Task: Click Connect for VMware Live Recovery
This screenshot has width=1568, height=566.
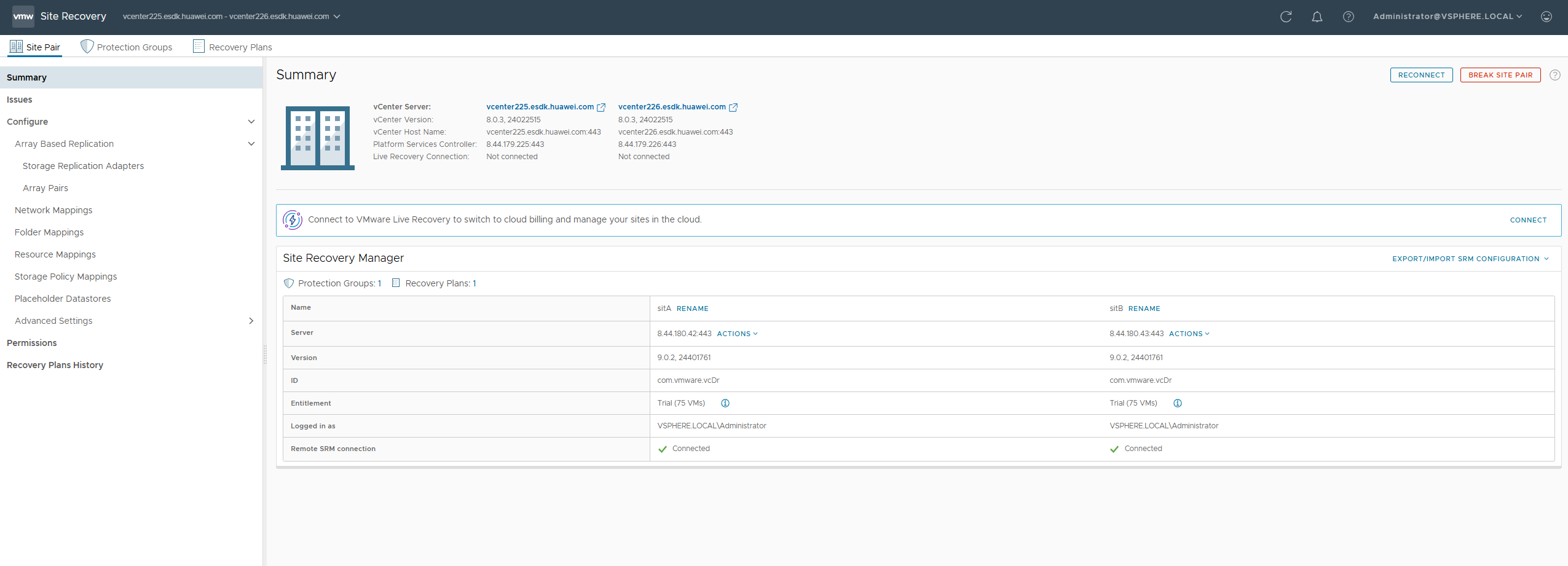Action: [x=1528, y=220]
